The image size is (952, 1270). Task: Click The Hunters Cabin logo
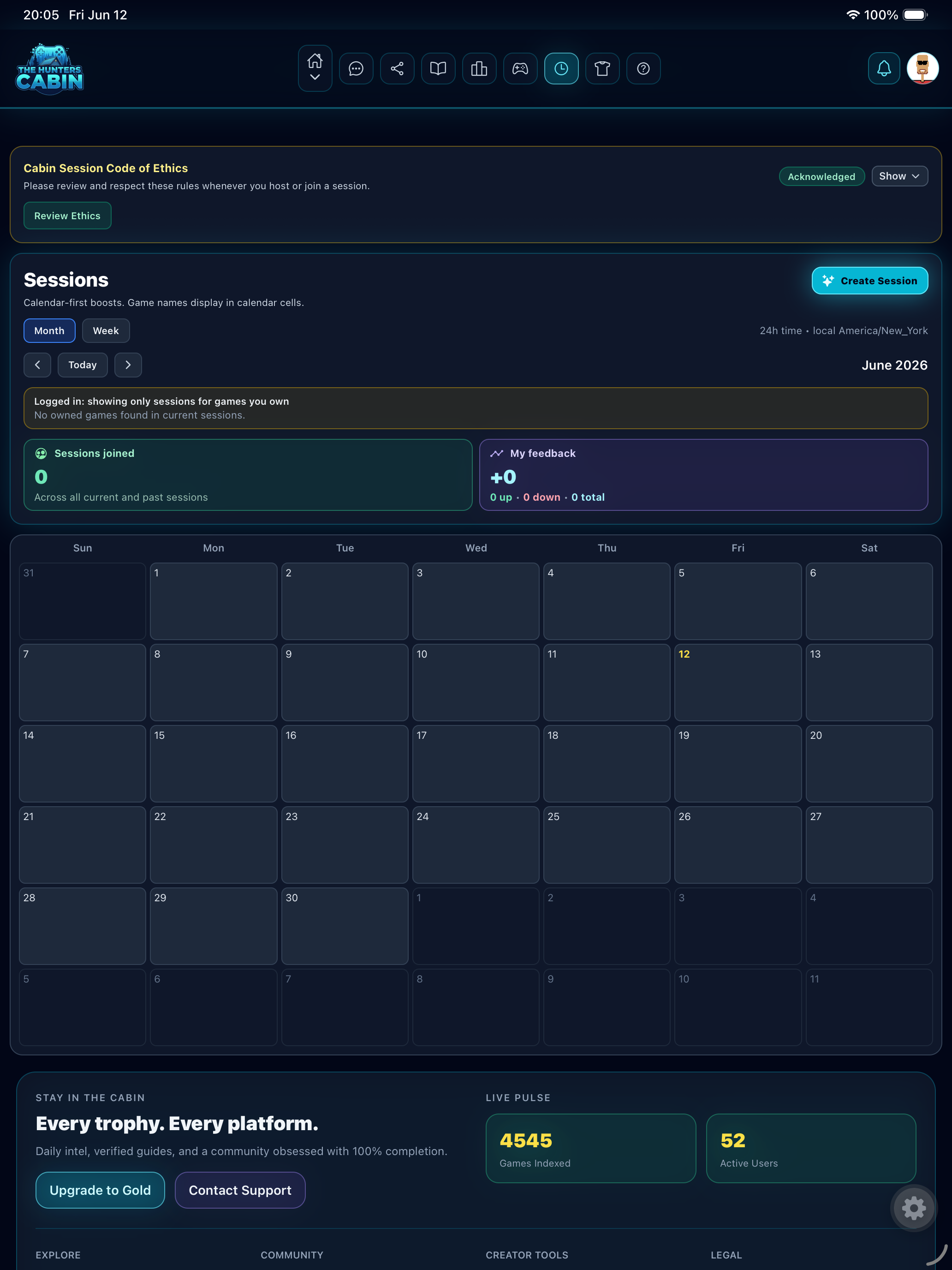point(49,69)
